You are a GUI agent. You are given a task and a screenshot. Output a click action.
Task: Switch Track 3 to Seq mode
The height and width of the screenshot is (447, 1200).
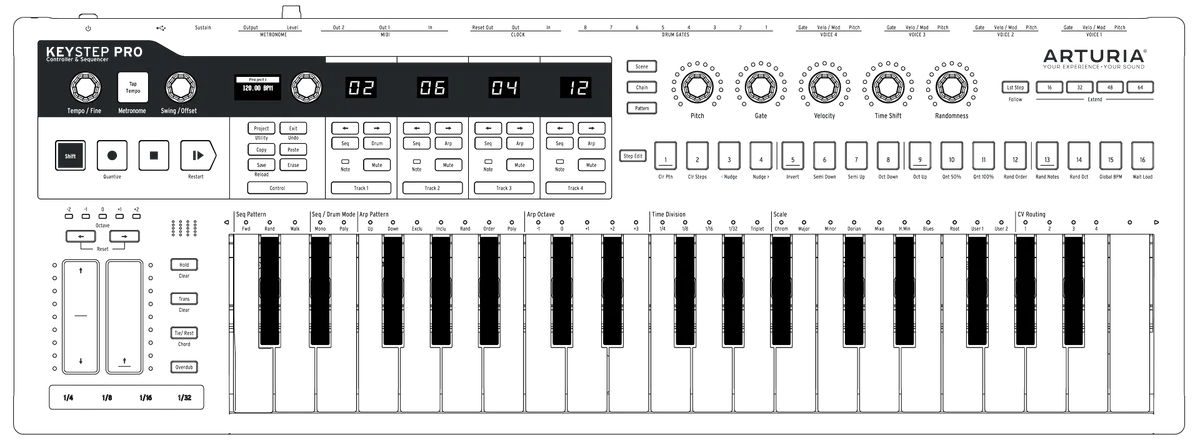[488, 144]
